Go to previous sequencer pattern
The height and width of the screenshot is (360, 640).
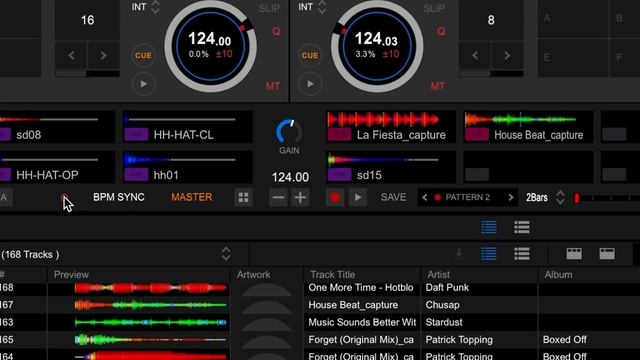point(424,198)
